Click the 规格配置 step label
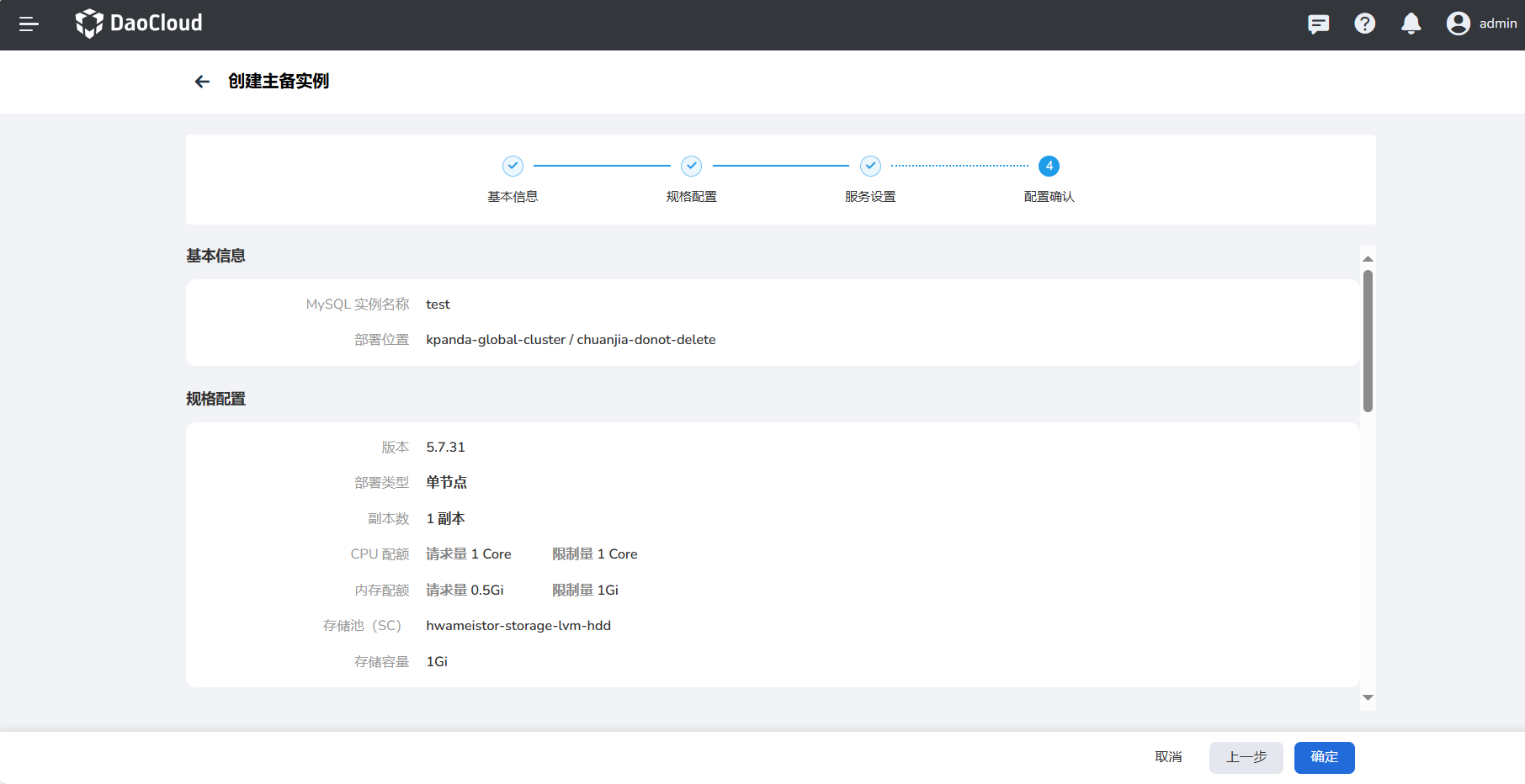 coord(691,197)
